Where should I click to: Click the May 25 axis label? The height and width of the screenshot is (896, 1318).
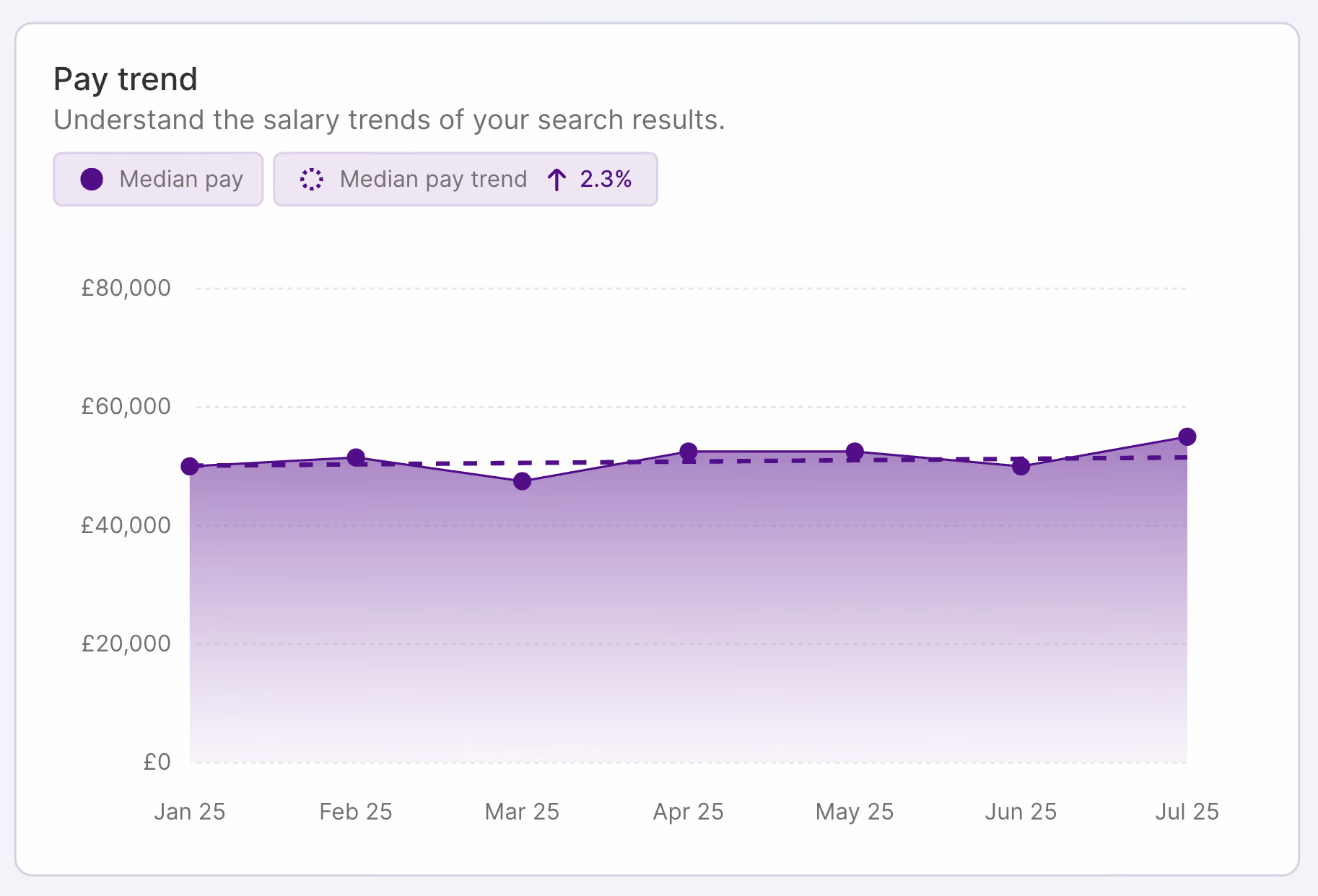[x=855, y=812]
